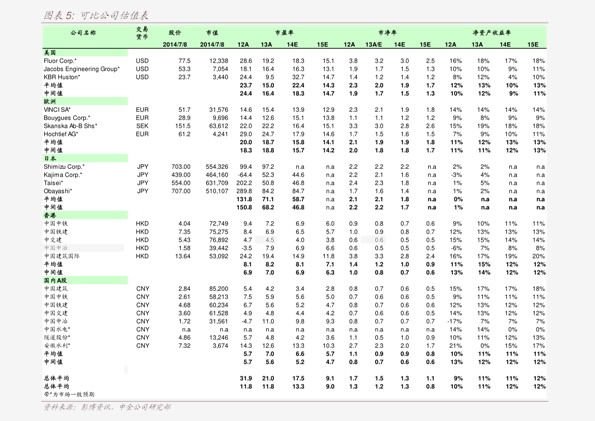Select the Skanska Ab-B Shs row label

pyautogui.click(x=70, y=126)
